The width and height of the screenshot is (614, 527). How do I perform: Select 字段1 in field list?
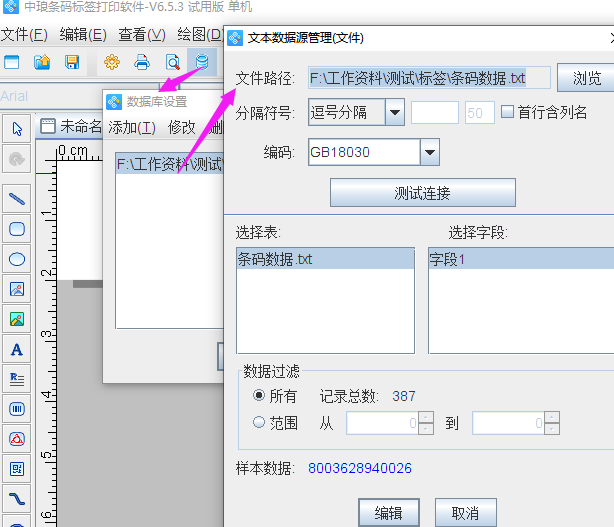click(521, 259)
